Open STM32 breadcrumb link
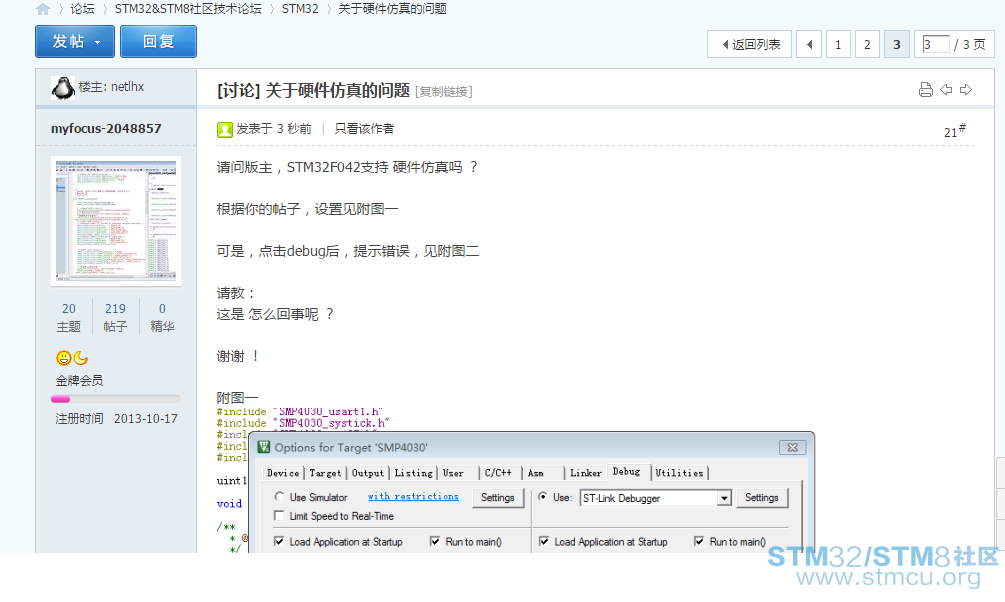The width and height of the screenshot is (1005, 602). (x=300, y=9)
